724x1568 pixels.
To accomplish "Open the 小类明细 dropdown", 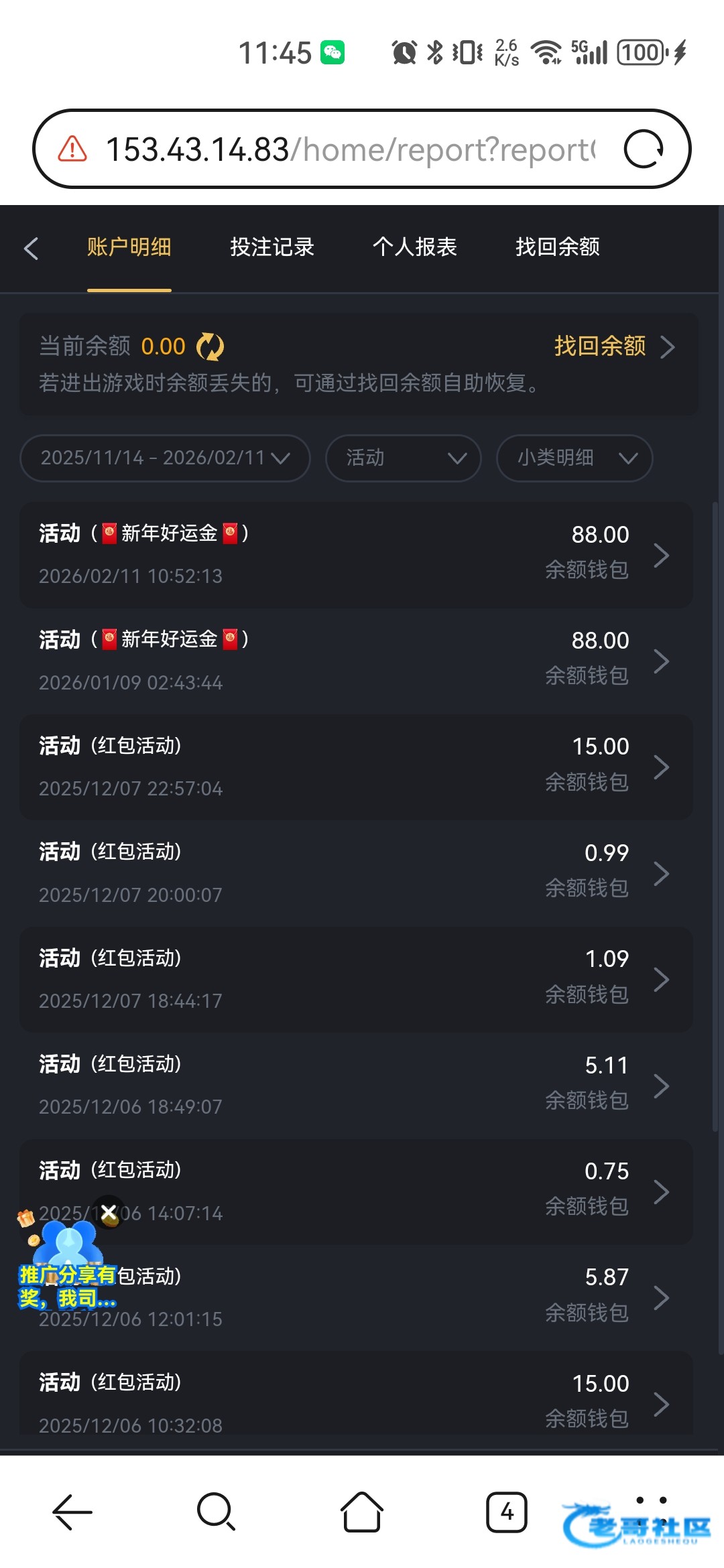I will click(574, 458).
